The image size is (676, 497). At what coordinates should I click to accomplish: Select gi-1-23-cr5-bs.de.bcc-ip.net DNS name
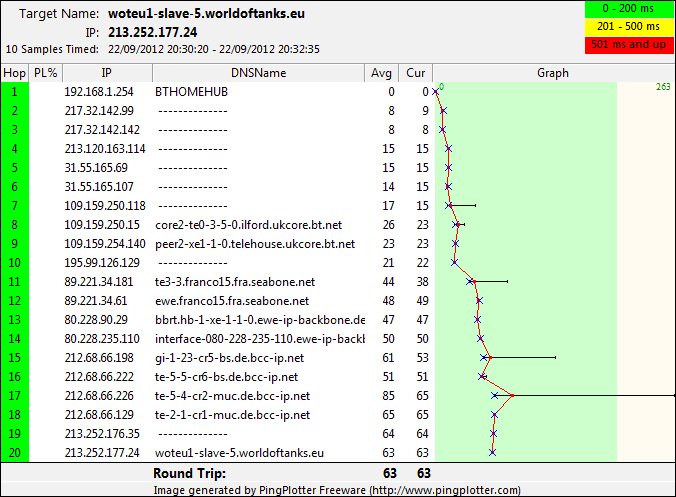click(229, 358)
